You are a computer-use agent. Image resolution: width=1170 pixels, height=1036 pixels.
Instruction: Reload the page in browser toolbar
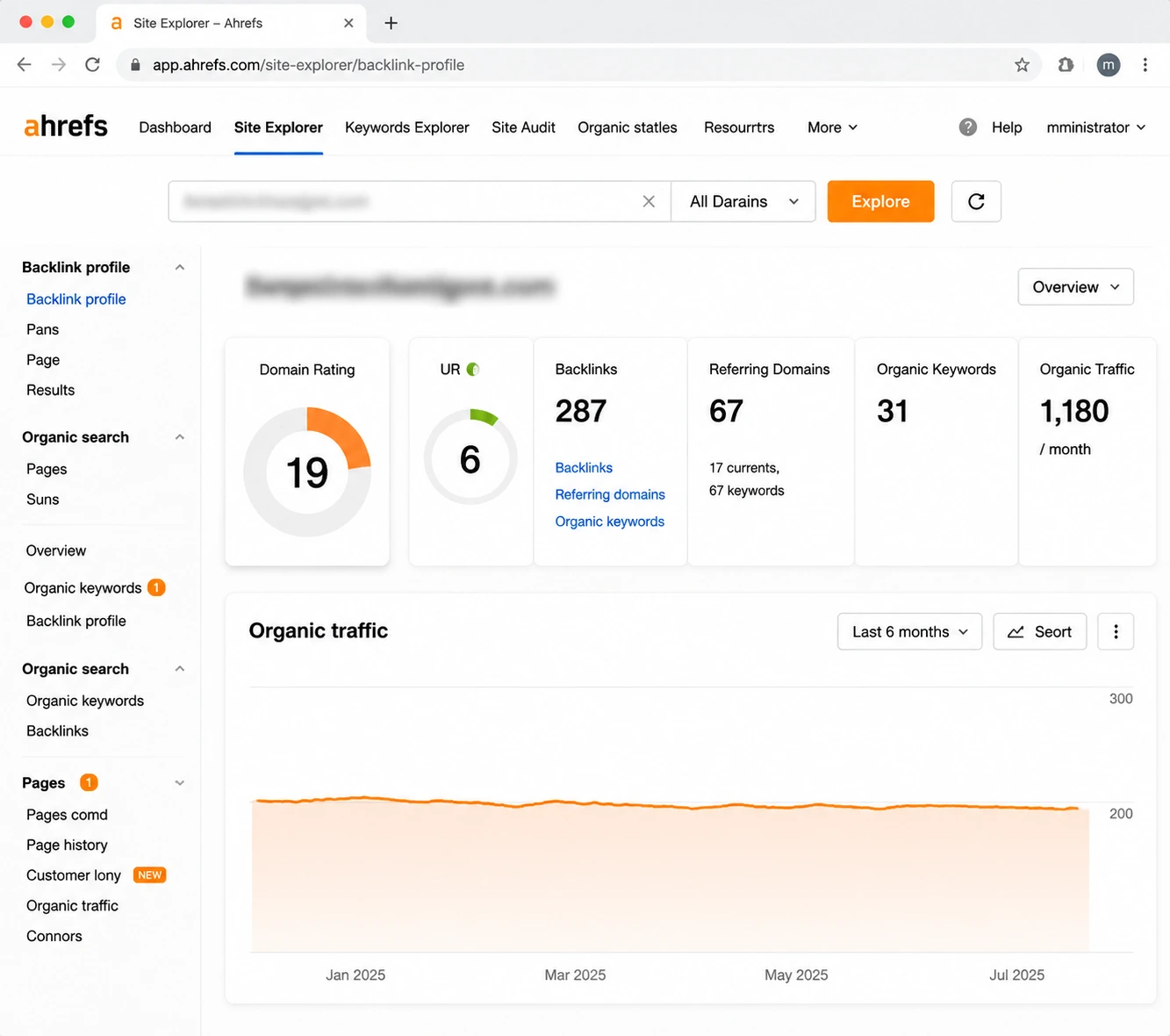tap(92, 64)
